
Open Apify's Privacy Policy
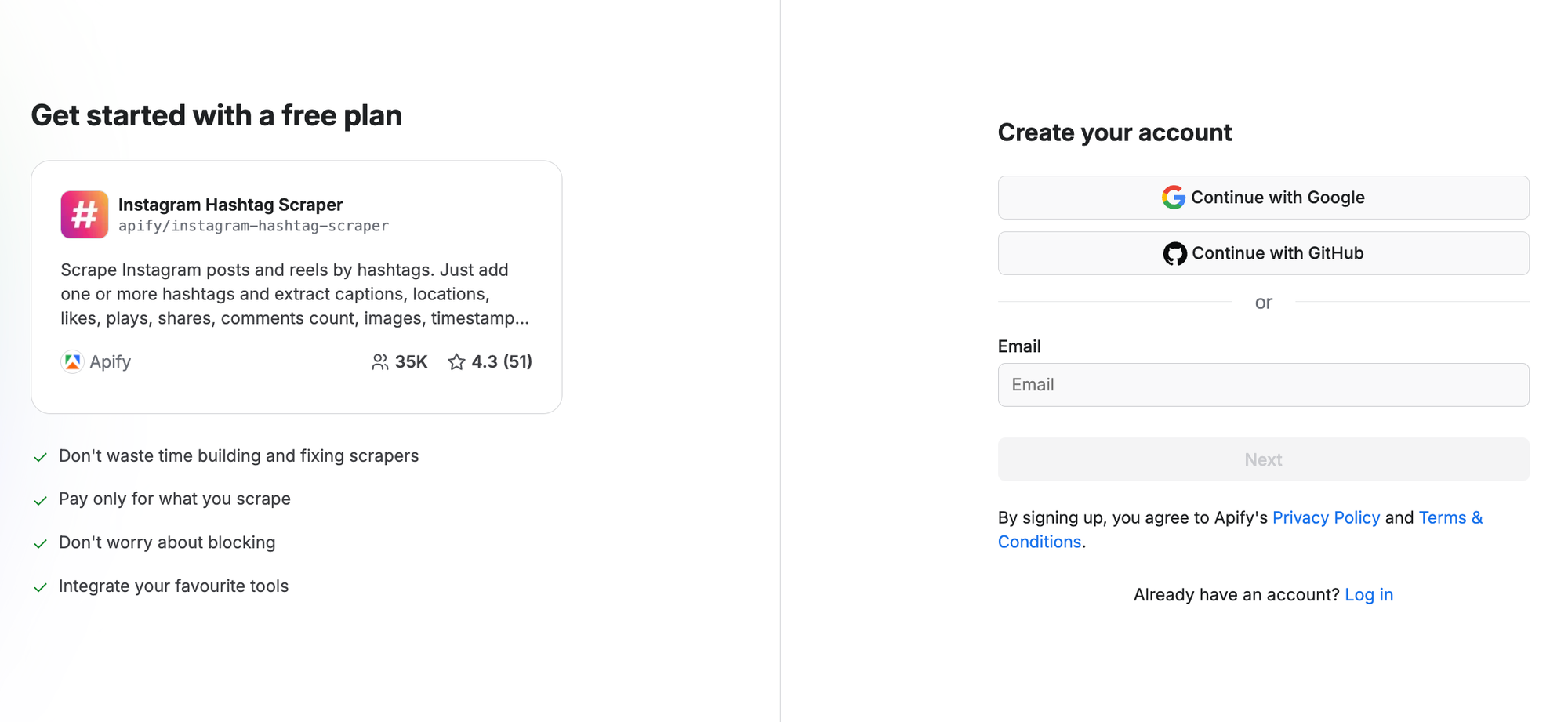[x=1326, y=517]
